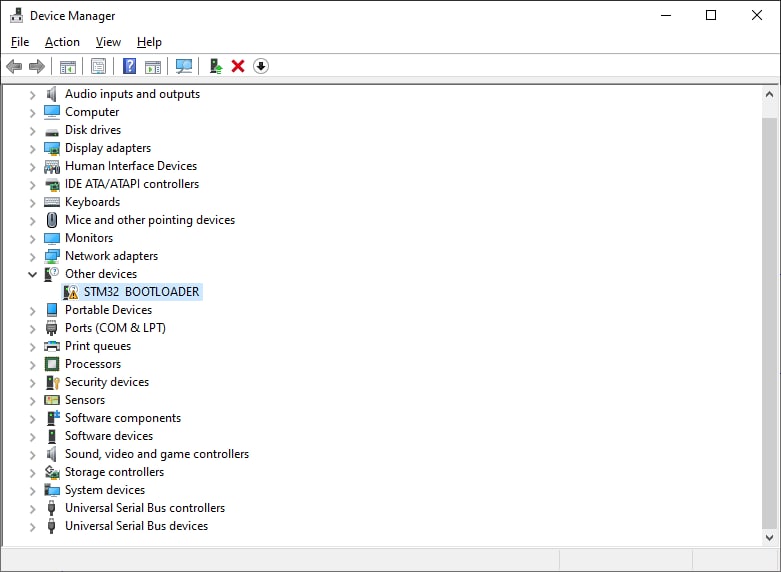Select the Network adapters label

tap(112, 256)
